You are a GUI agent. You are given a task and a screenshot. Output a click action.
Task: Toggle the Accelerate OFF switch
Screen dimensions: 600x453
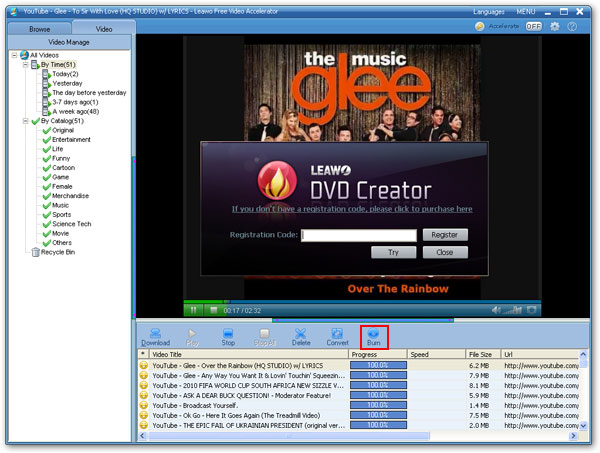pyautogui.click(x=533, y=26)
